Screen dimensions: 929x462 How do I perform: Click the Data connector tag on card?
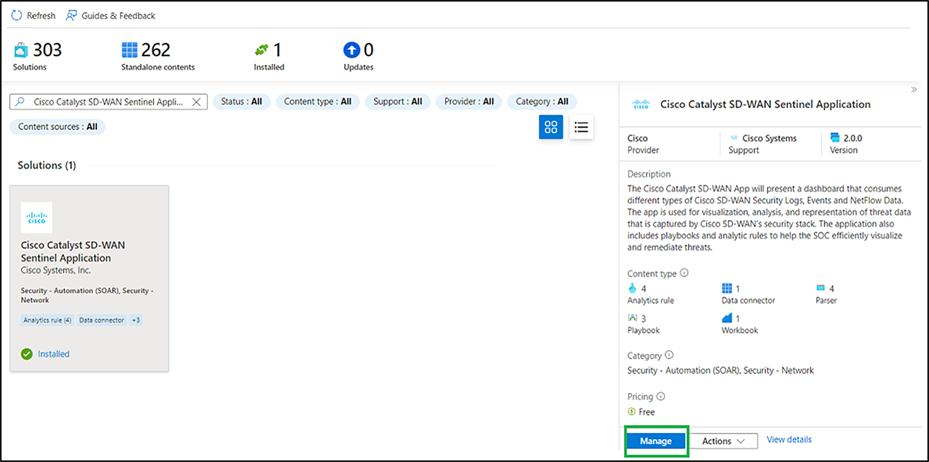click(x=101, y=320)
